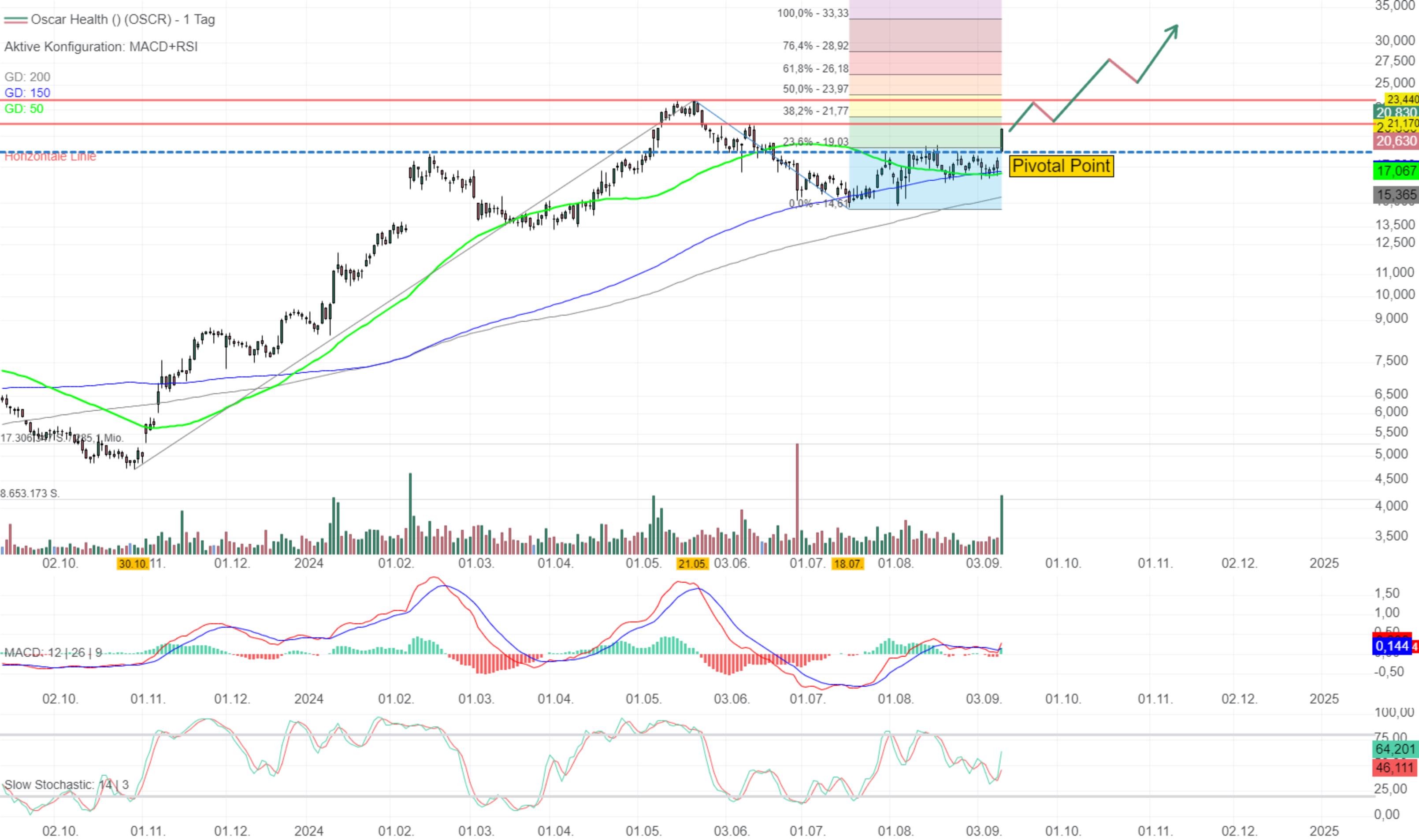Click 2025 on the price chart date axis
The width and height of the screenshot is (1419, 840).
click(1324, 563)
